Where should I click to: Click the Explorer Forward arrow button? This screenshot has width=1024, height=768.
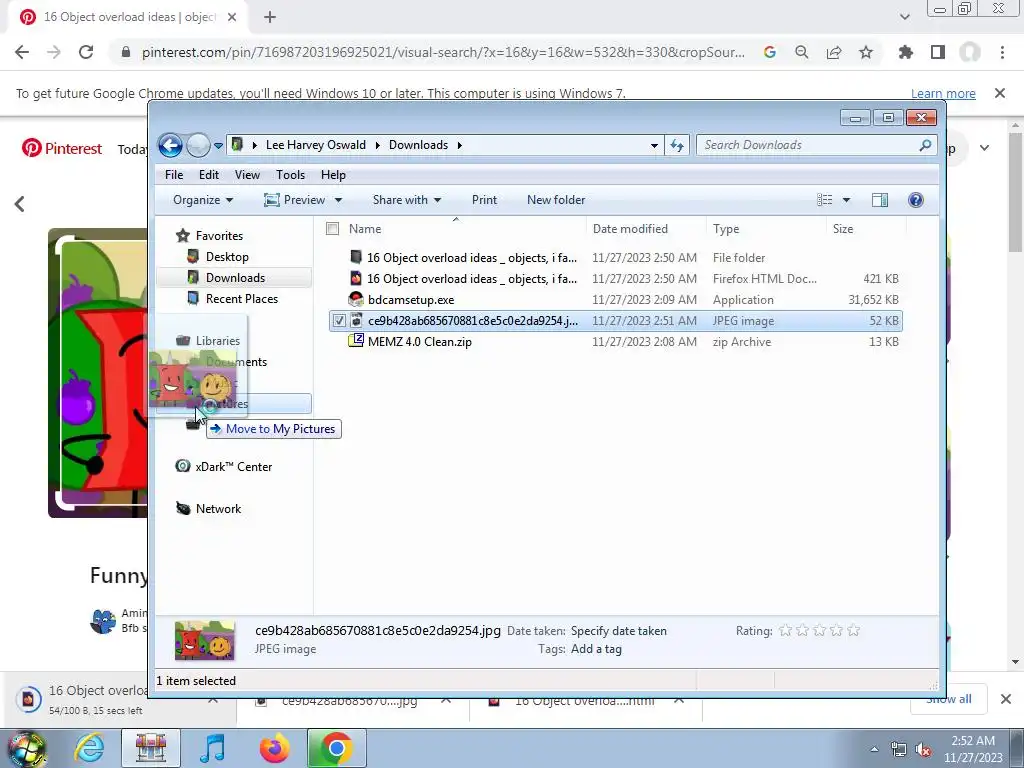198,145
